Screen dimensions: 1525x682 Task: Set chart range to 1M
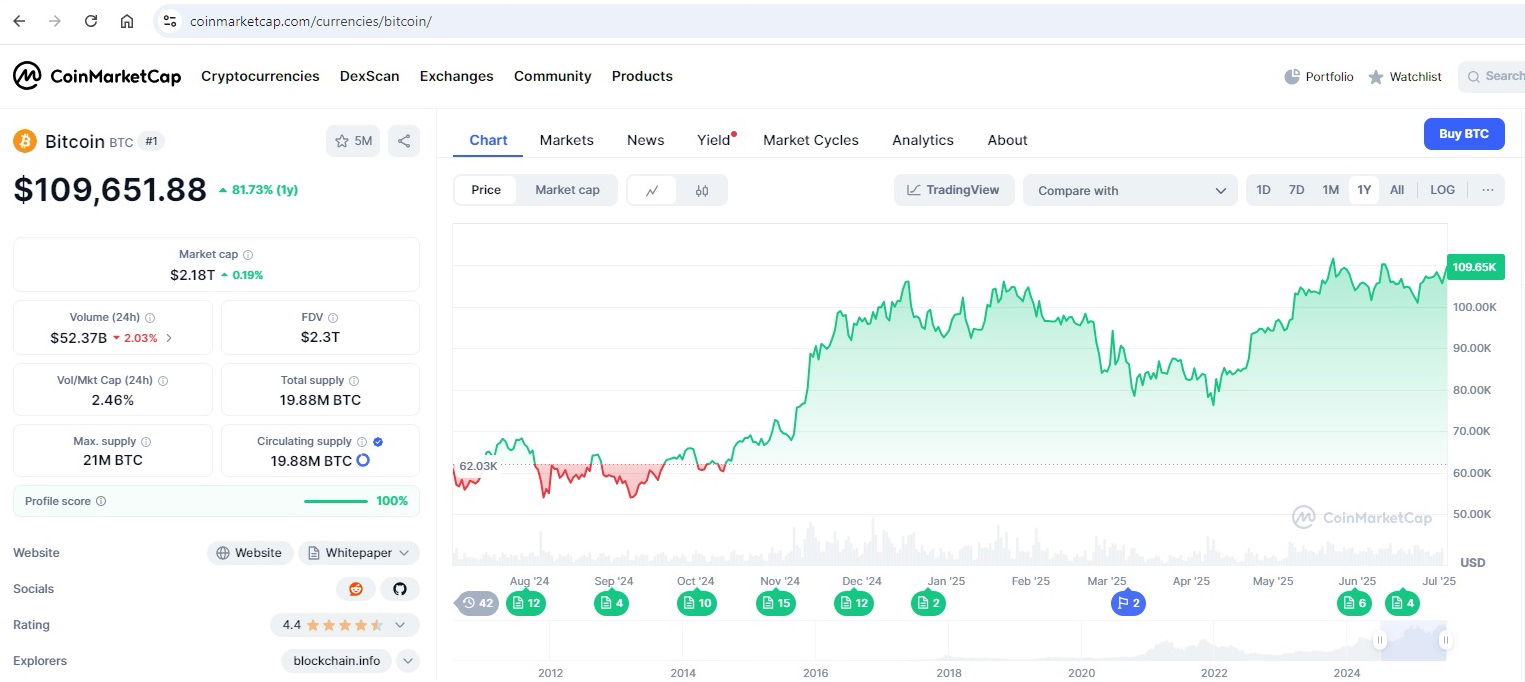click(1330, 190)
